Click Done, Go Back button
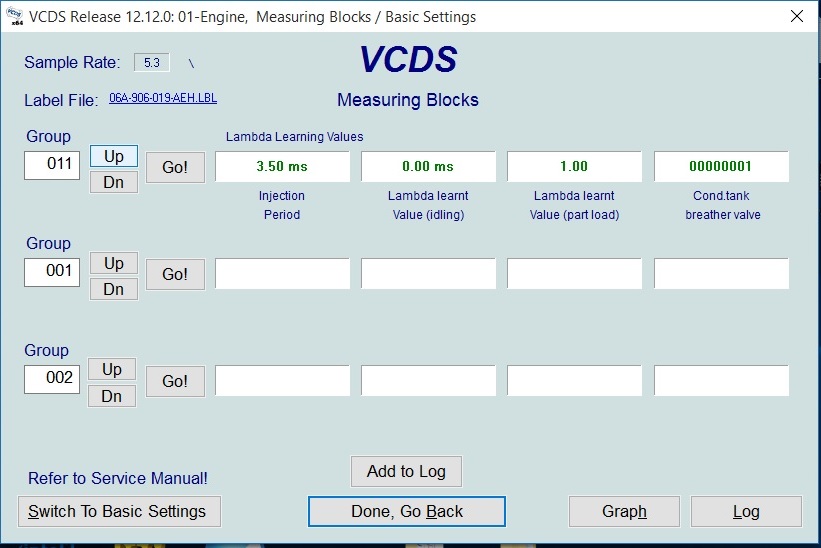Image resolution: width=821 pixels, height=548 pixels. (407, 511)
